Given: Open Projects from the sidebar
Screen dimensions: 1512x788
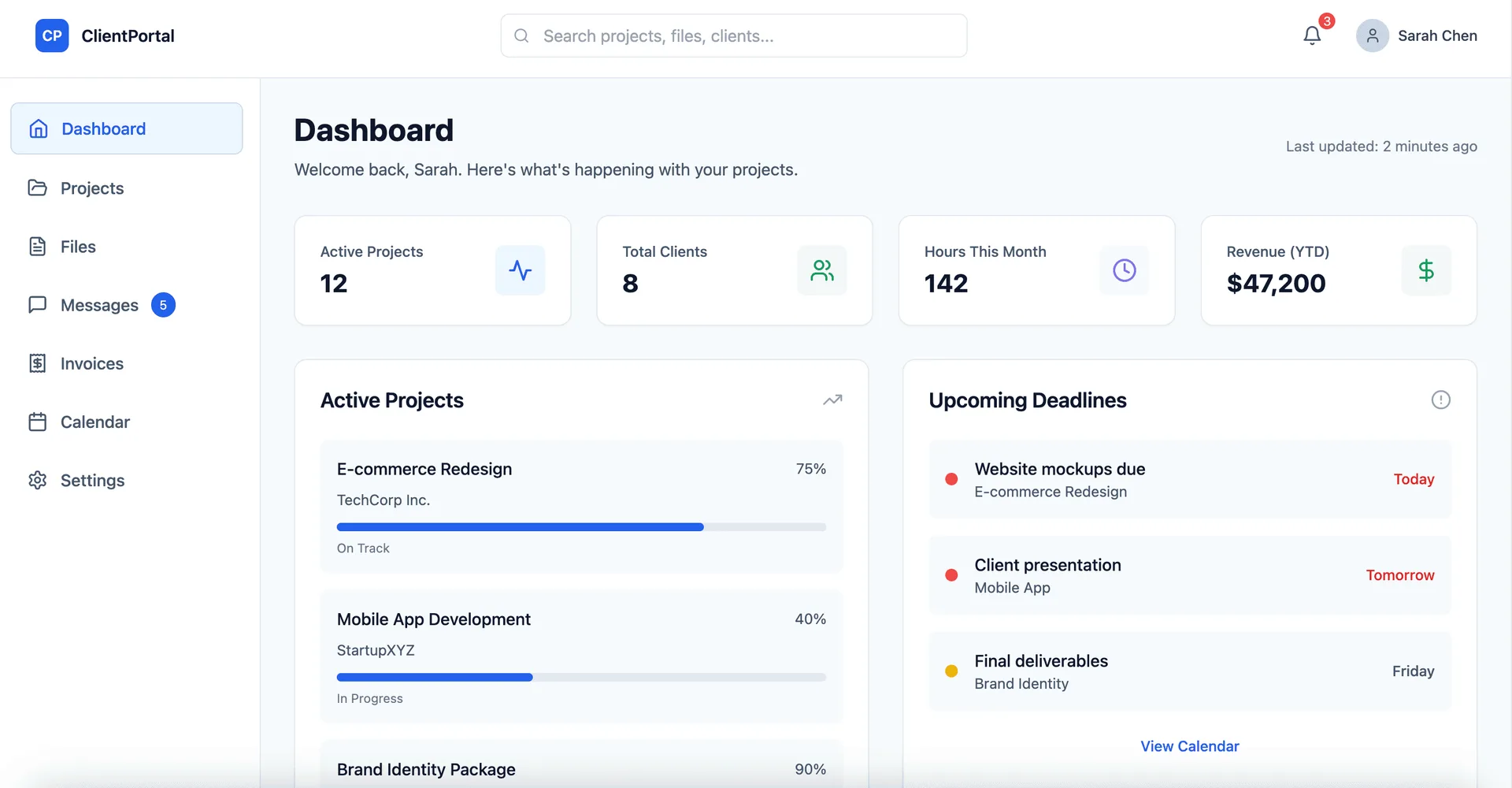Looking at the screenshot, I should (x=127, y=188).
